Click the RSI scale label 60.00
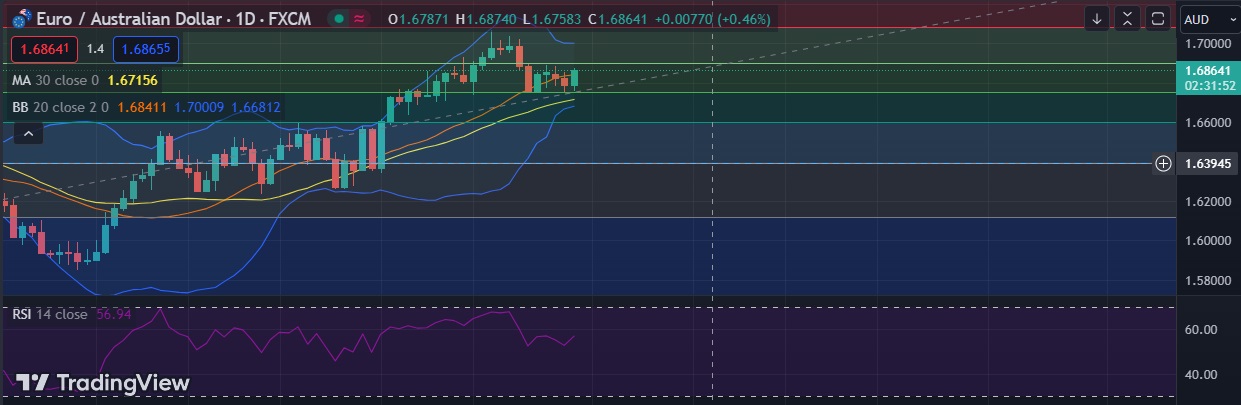Image resolution: width=1241 pixels, height=405 pixels. coord(1201,330)
